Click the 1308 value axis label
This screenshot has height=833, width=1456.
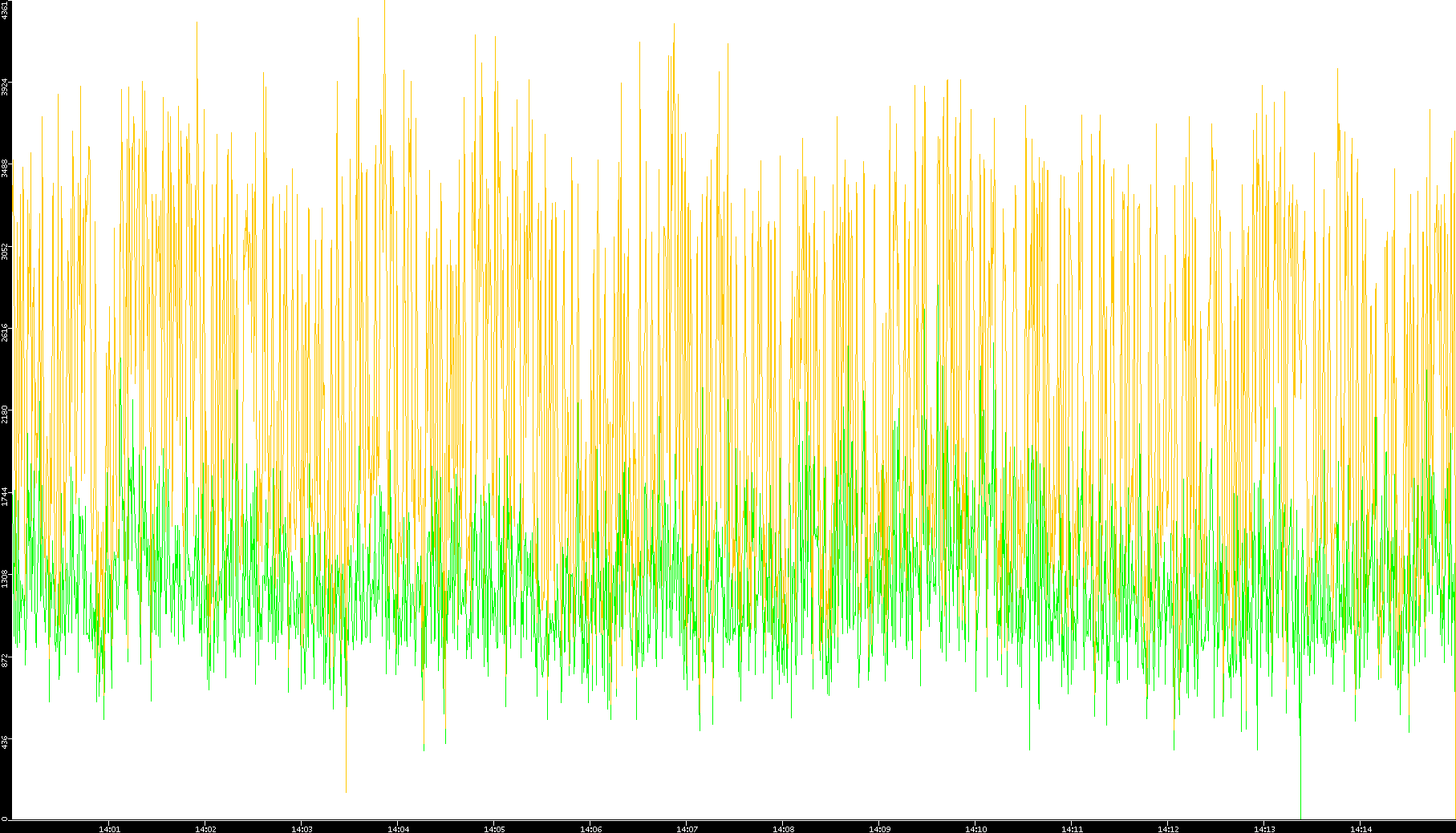5,577
